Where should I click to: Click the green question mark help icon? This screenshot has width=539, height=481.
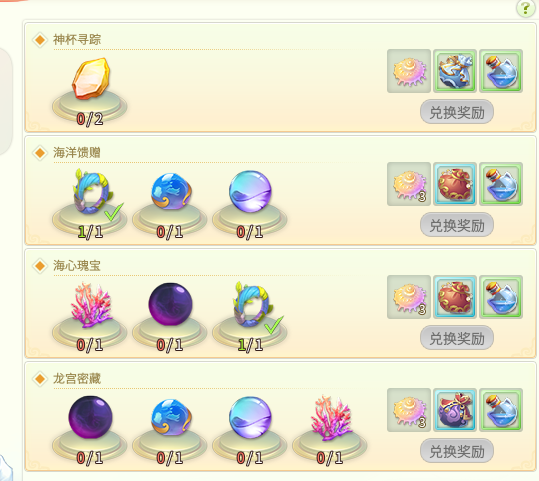pyautogui.click(x=525, y=8)
